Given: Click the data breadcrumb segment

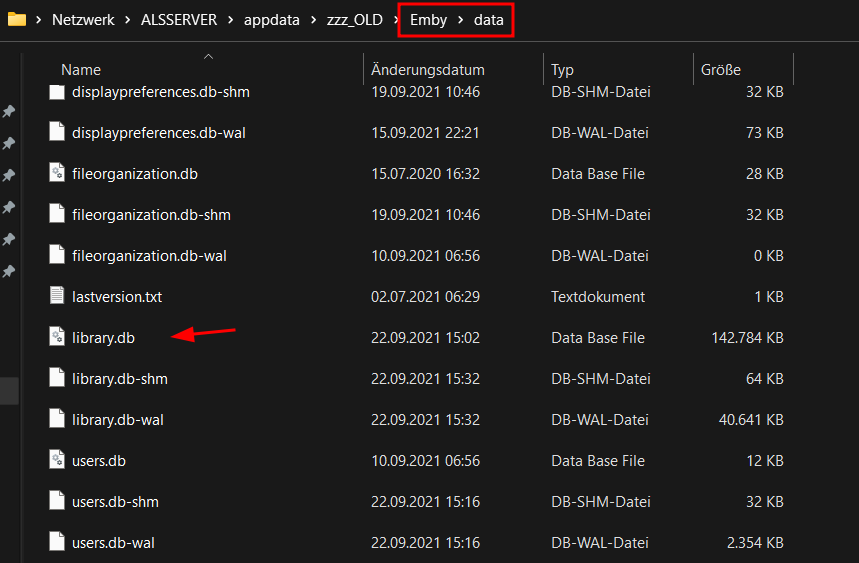Looking at the screenshot, I should tap(489, 20).
